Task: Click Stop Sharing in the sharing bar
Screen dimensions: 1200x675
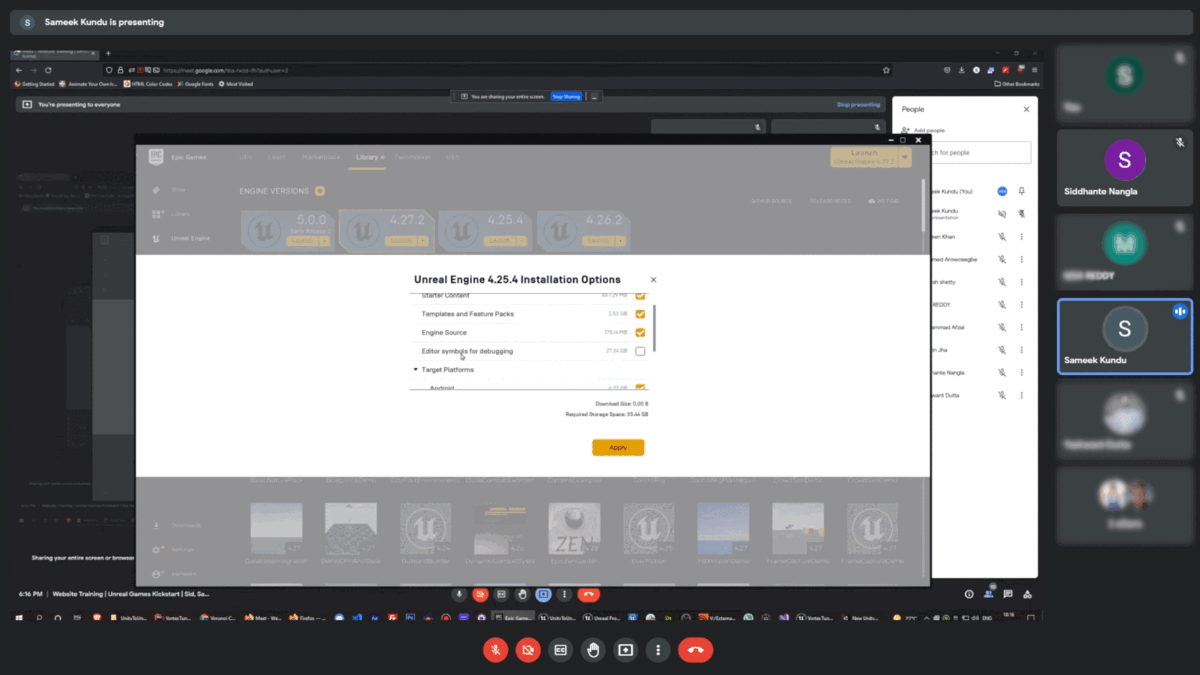Action: pyautogui.click(x=566, y=96)
